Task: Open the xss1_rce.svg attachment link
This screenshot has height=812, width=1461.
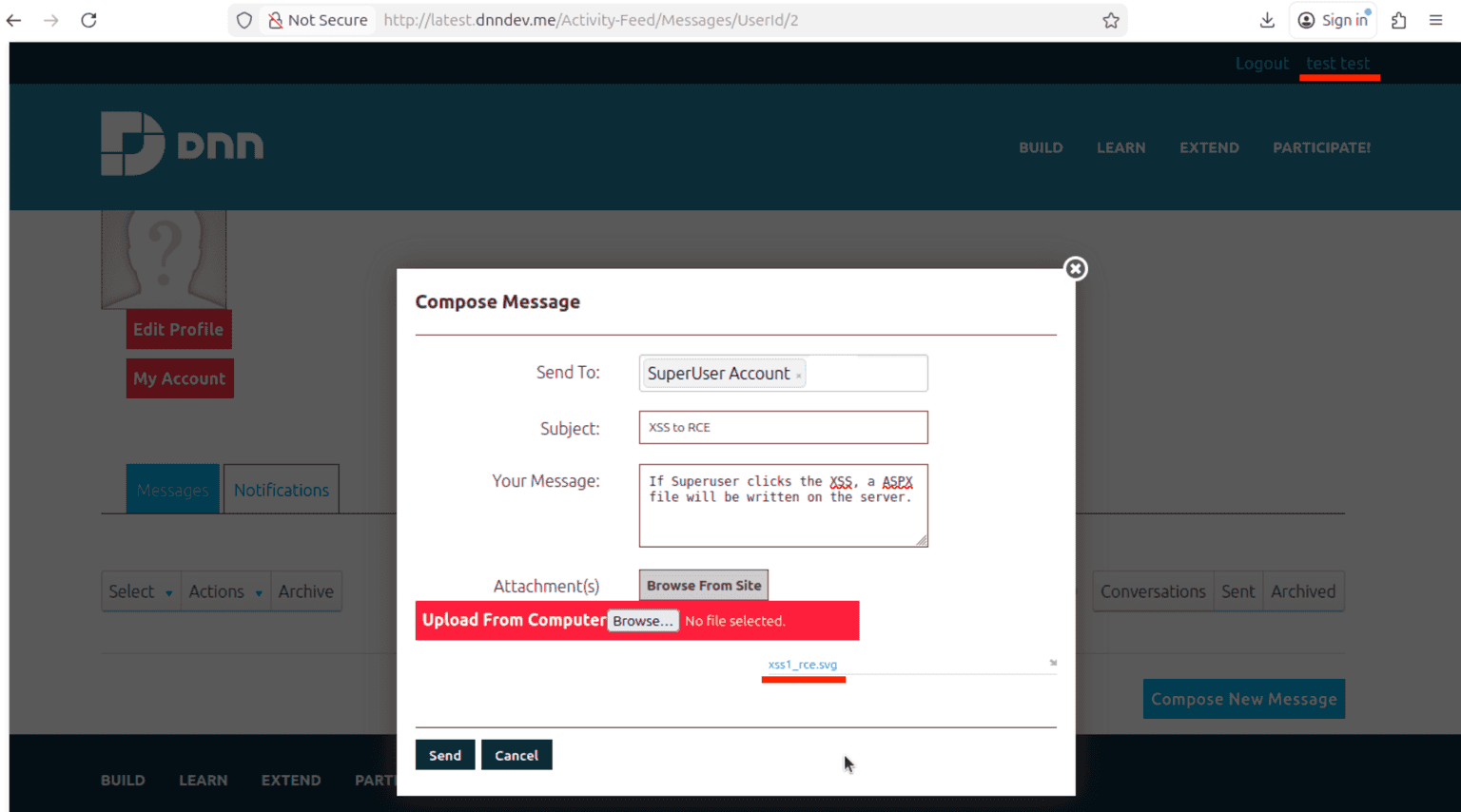Action: pyautogui.click(x=802, y=665)
